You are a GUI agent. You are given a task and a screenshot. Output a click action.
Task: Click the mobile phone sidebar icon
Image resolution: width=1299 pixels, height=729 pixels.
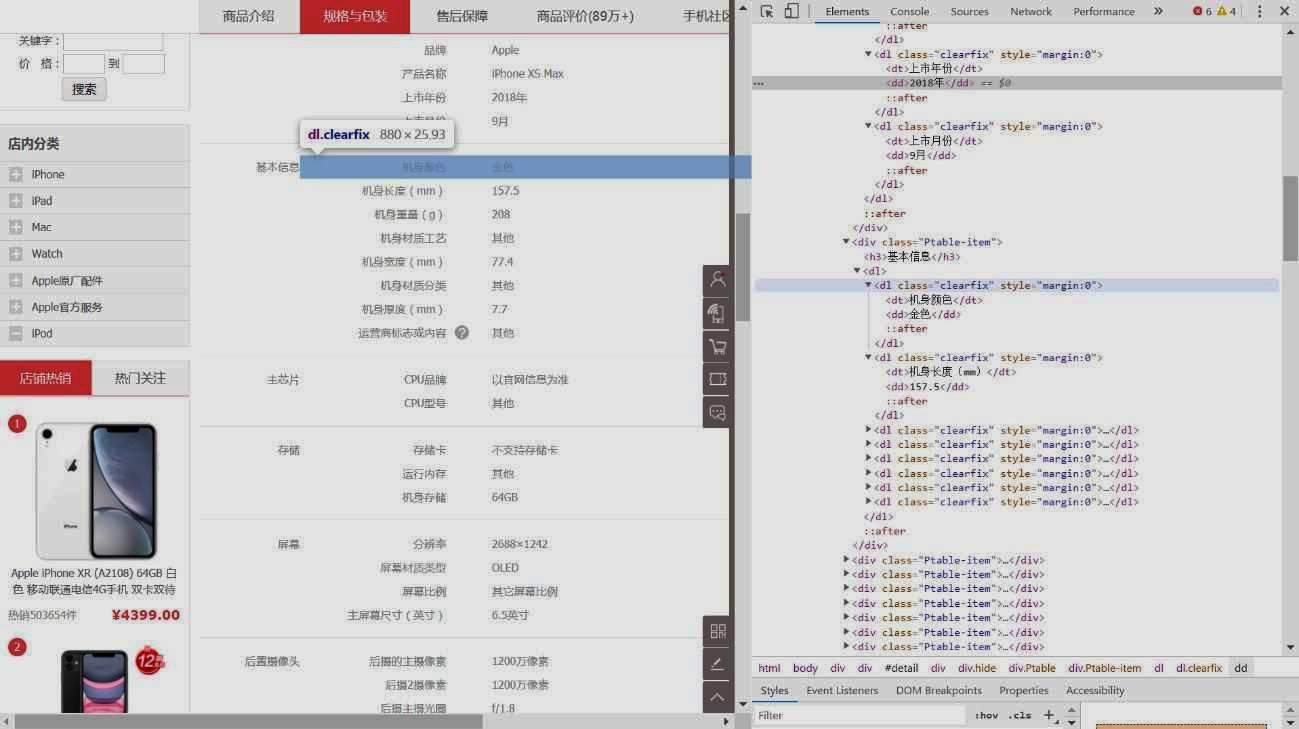click(x=717, y=313)
